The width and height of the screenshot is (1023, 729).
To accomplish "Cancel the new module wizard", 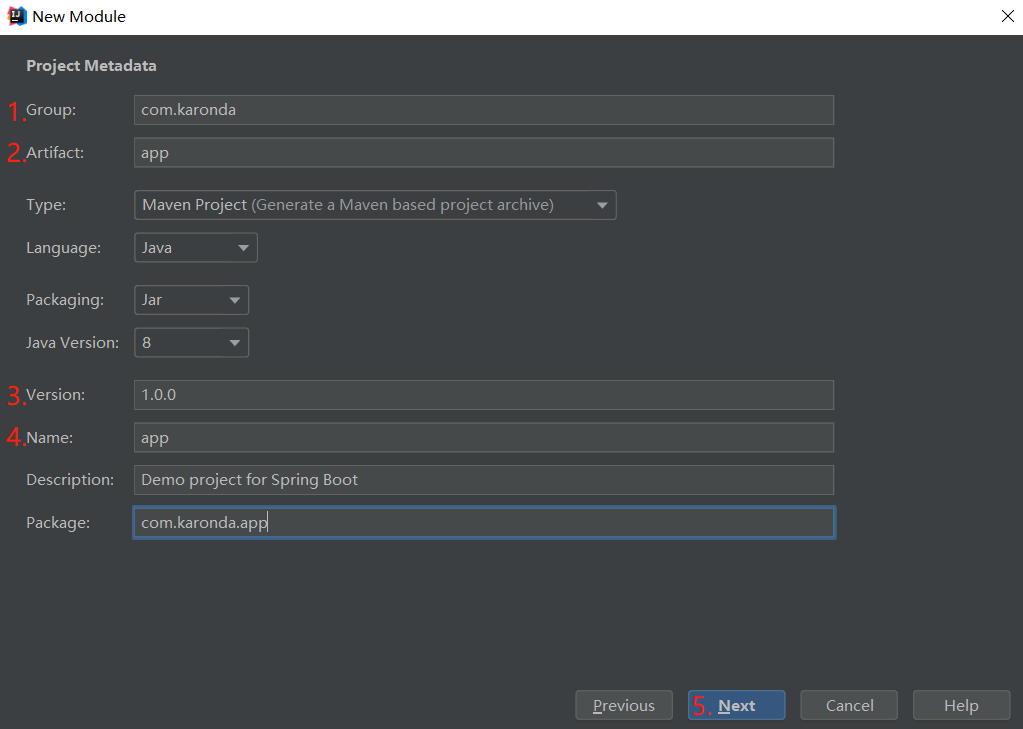I will click(849, 706).
